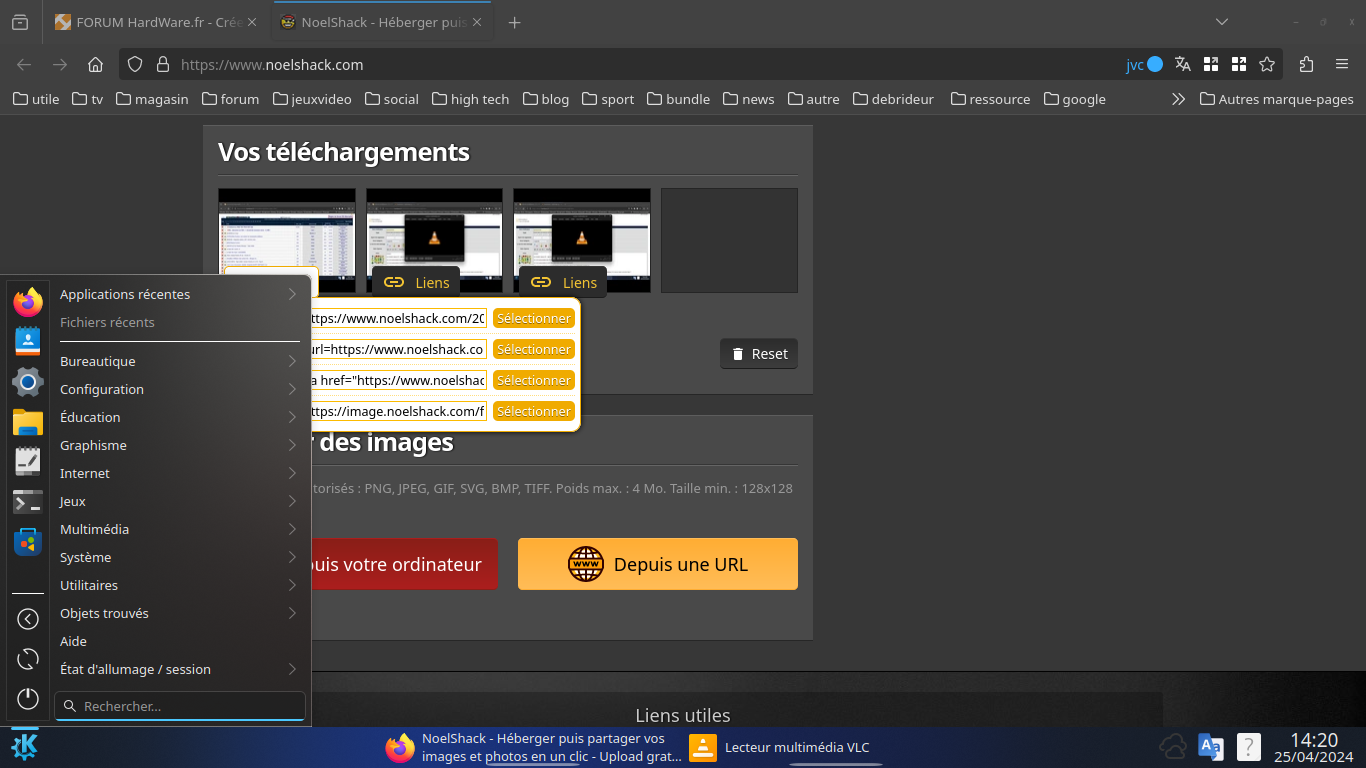Click the page translation icon in address bar
The image size is (1366, 768).
1183,64
